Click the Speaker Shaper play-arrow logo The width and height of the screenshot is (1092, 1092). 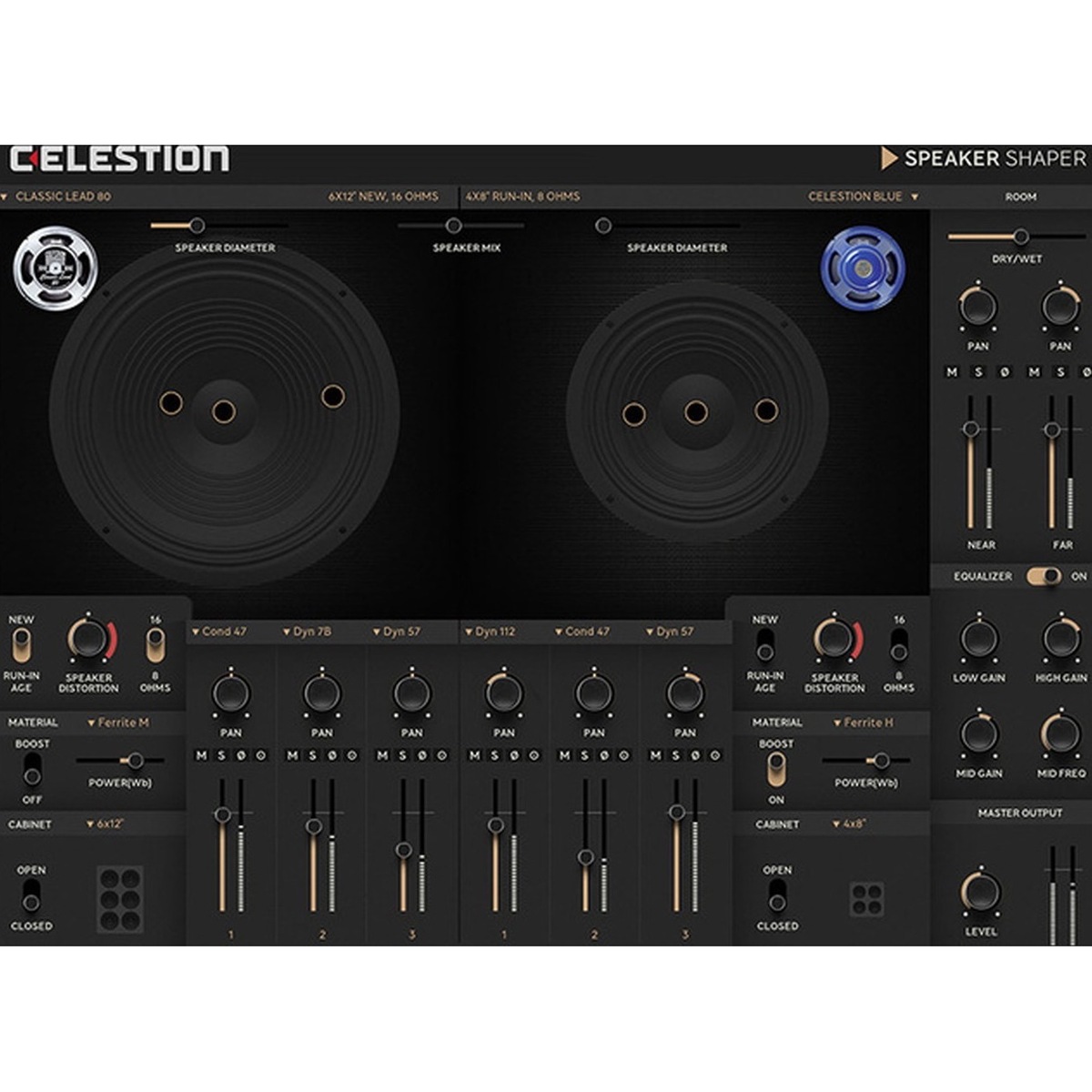[889, 158]
